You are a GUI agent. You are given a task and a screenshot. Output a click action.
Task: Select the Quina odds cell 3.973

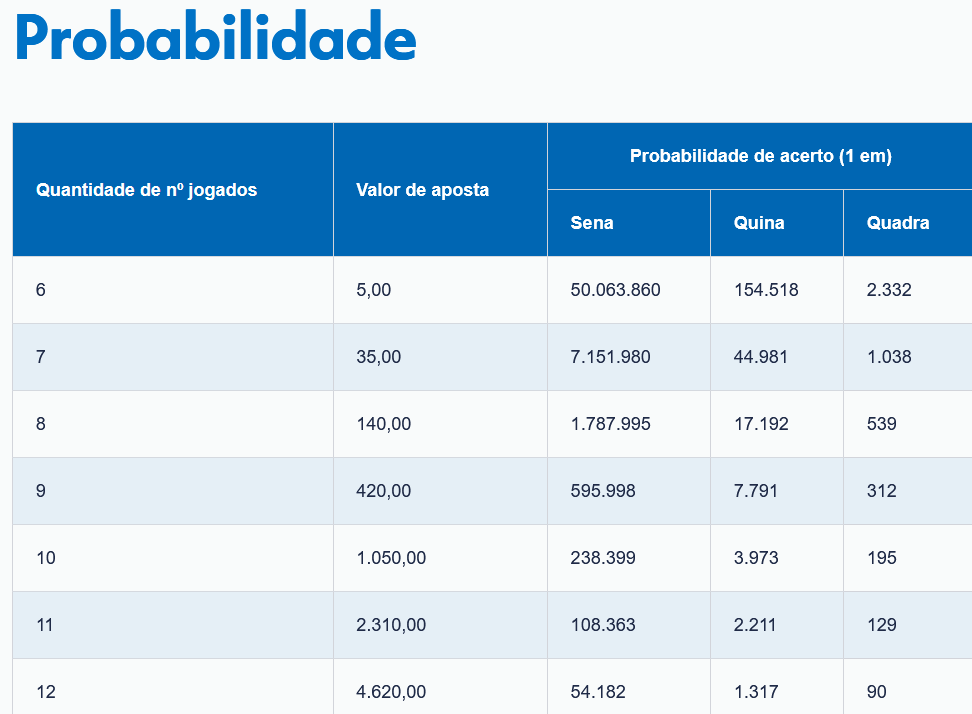756,558
